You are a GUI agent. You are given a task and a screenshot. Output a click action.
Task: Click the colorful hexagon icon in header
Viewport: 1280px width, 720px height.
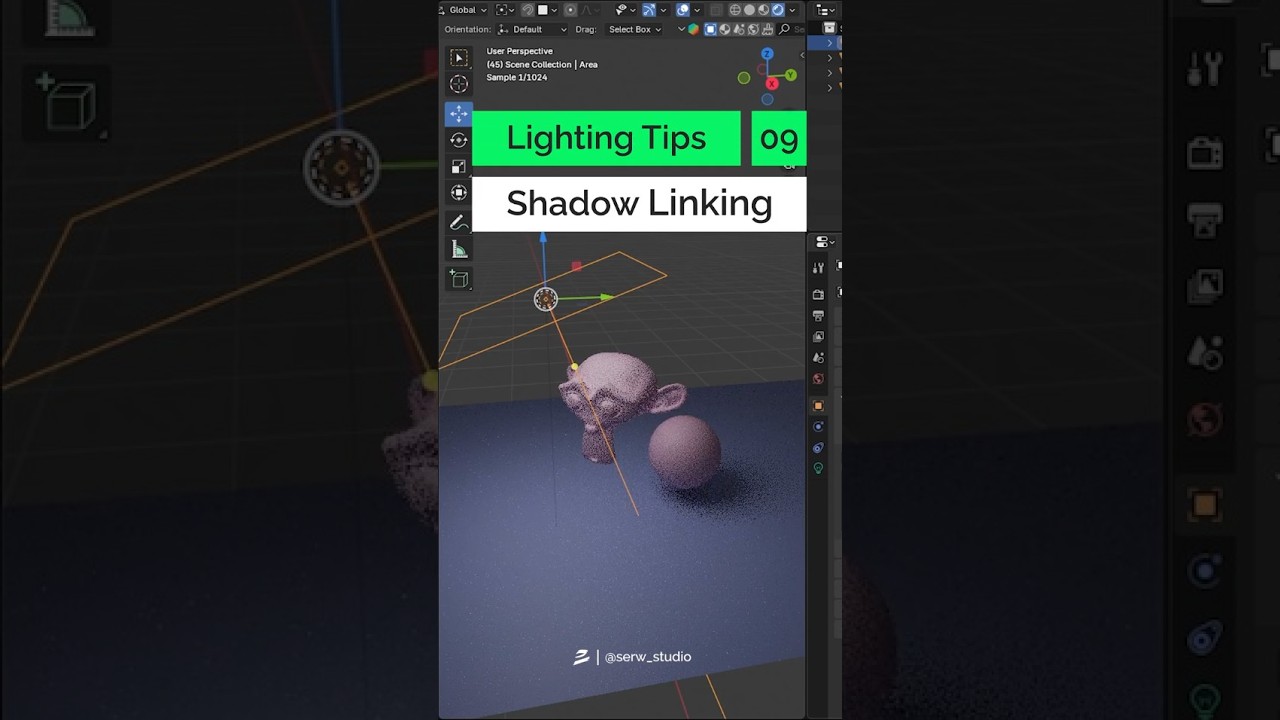tap(693, 29)
